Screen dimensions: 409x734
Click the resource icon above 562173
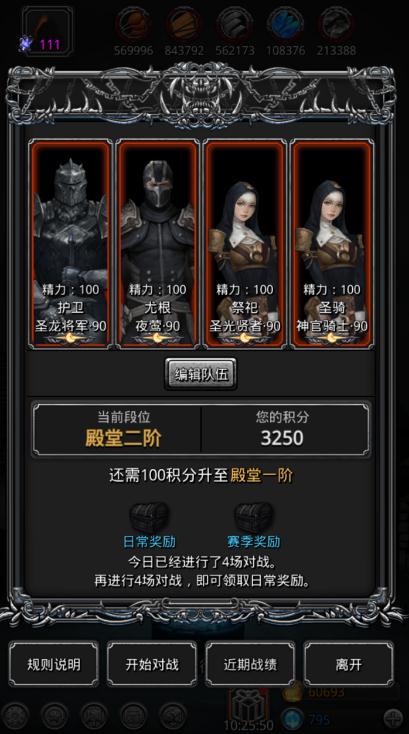click(x=234, y=24)
